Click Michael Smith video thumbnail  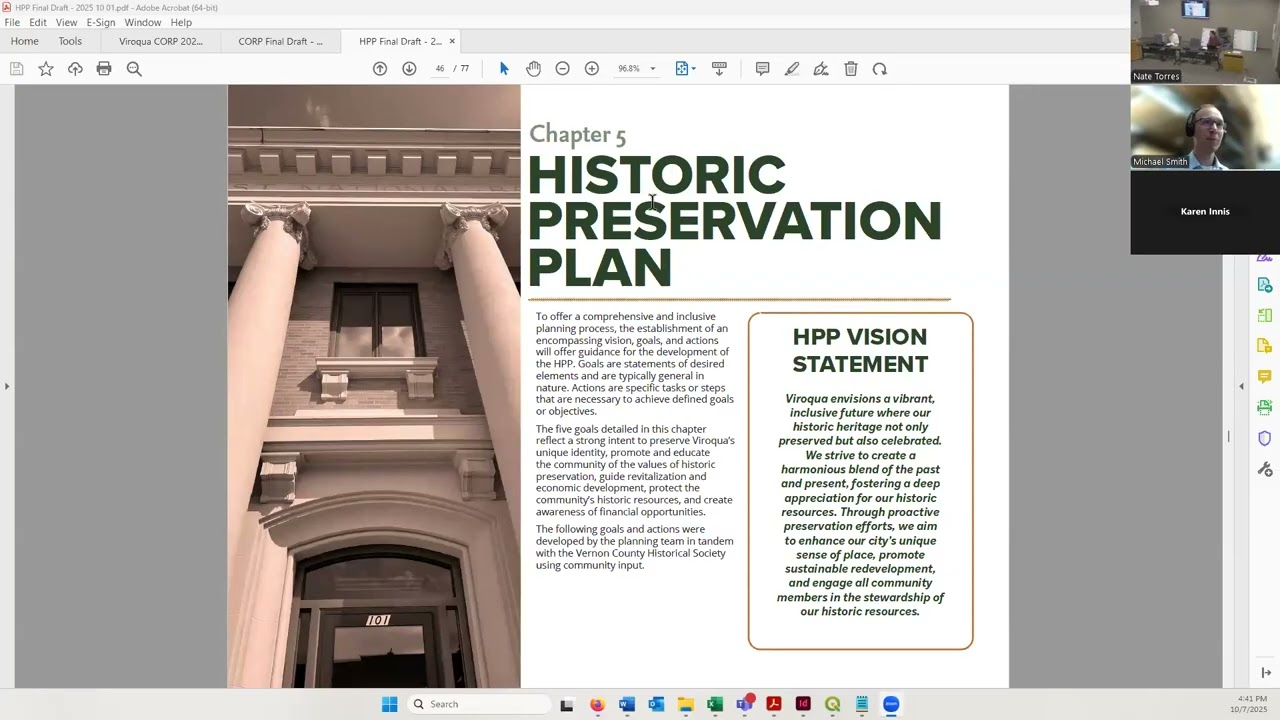(x=1205, y=127)
